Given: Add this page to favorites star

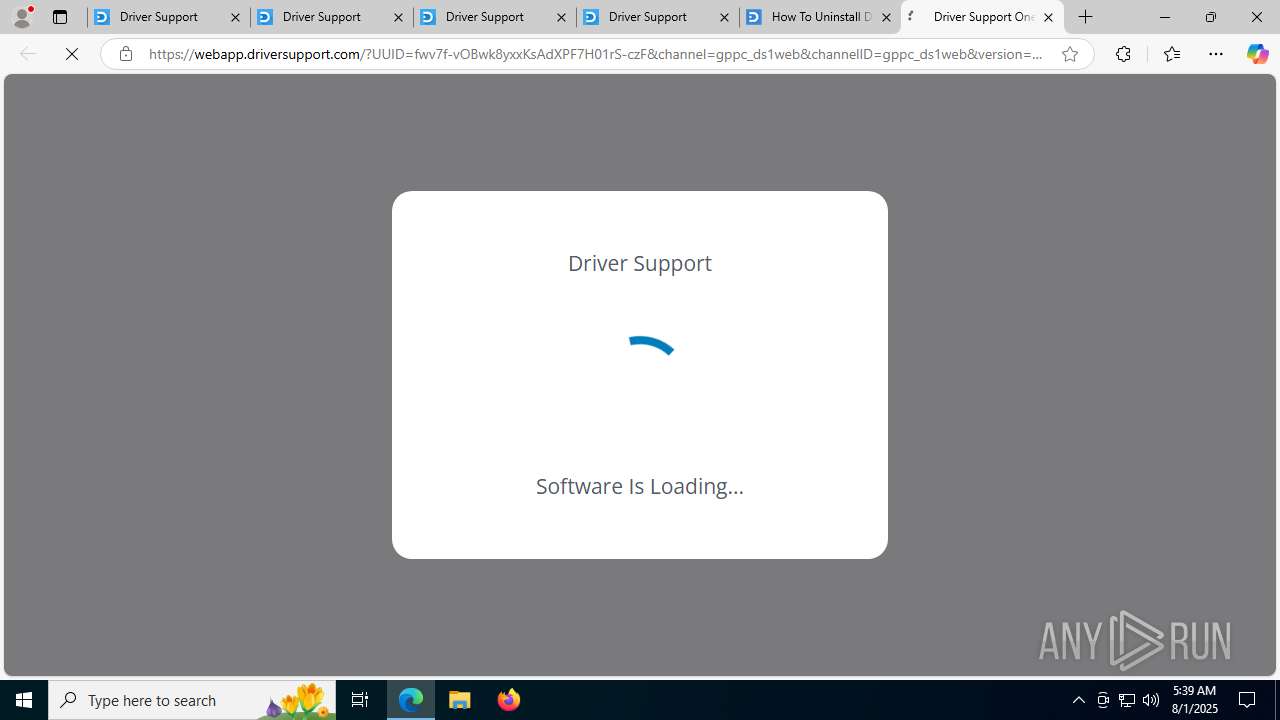Looking at the screenshot, I should (1069, 54).
